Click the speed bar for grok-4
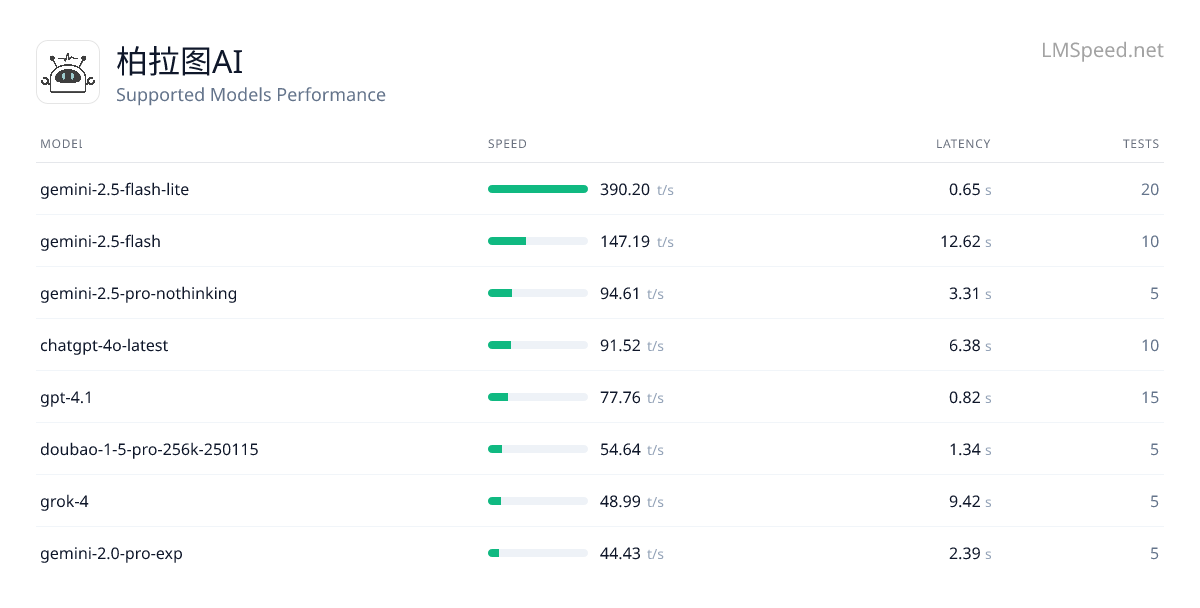Image resolution: width=1200 pixels, height=608 pixels. [x=538, y=501]
